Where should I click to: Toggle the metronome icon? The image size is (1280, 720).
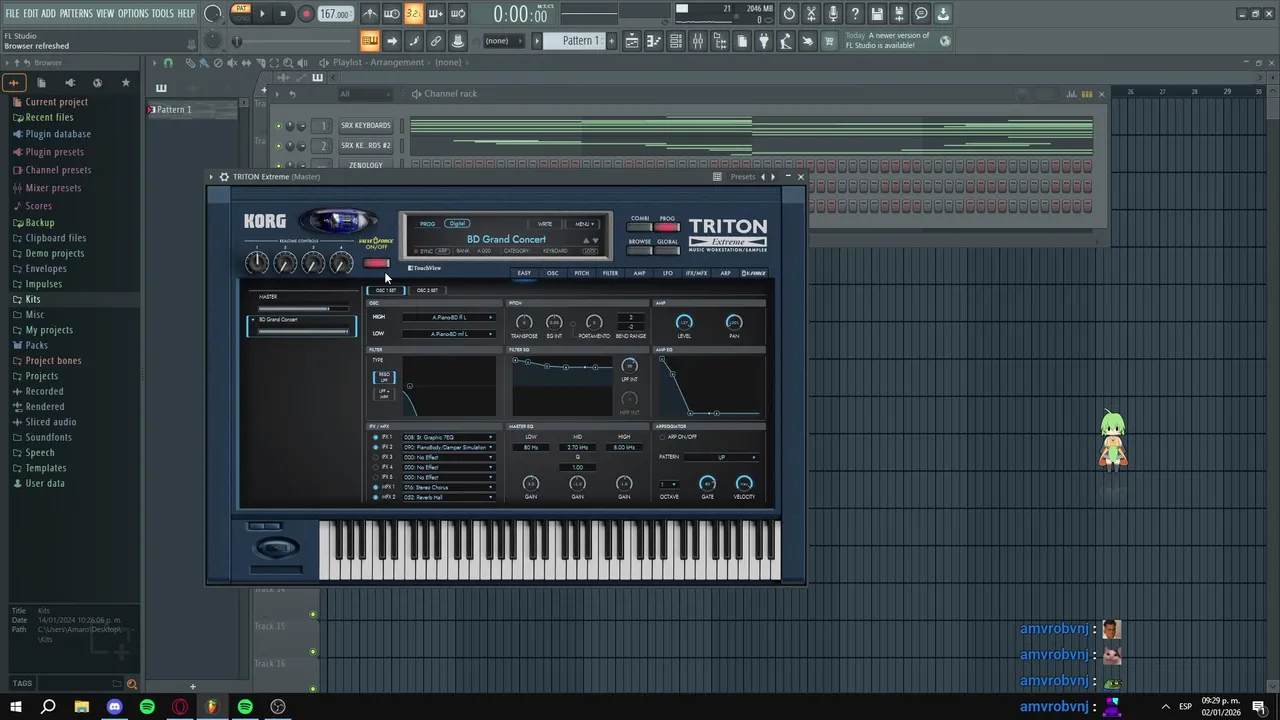click(370, 14)
